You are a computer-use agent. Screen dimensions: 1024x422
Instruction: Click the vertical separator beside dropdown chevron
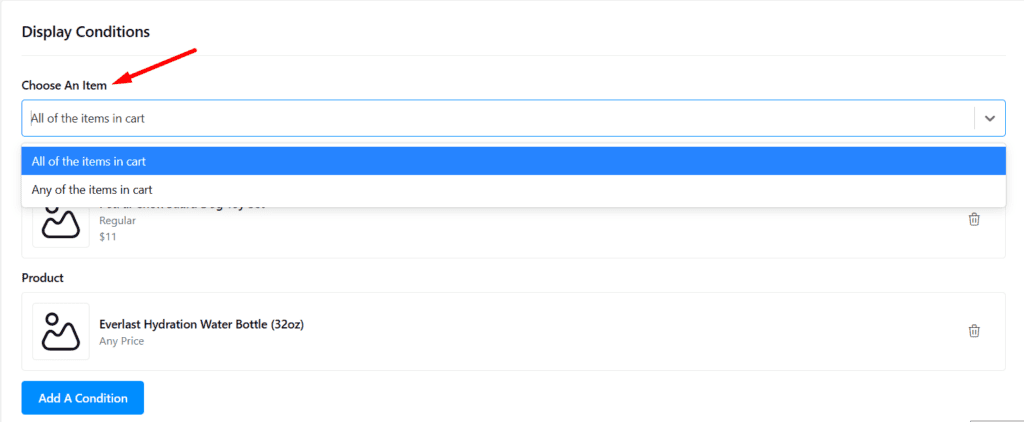[x=974, y=118]
